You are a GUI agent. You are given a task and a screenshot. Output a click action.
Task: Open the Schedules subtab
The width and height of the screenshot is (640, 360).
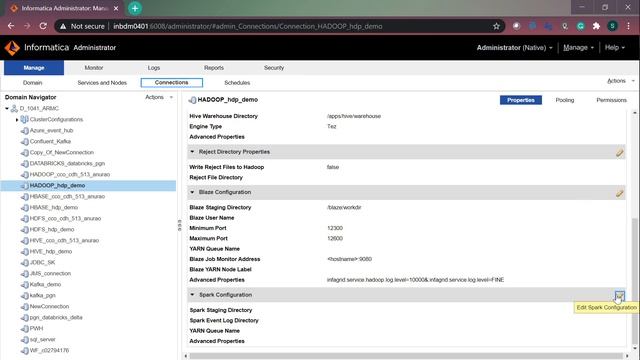tap(237, 83)
